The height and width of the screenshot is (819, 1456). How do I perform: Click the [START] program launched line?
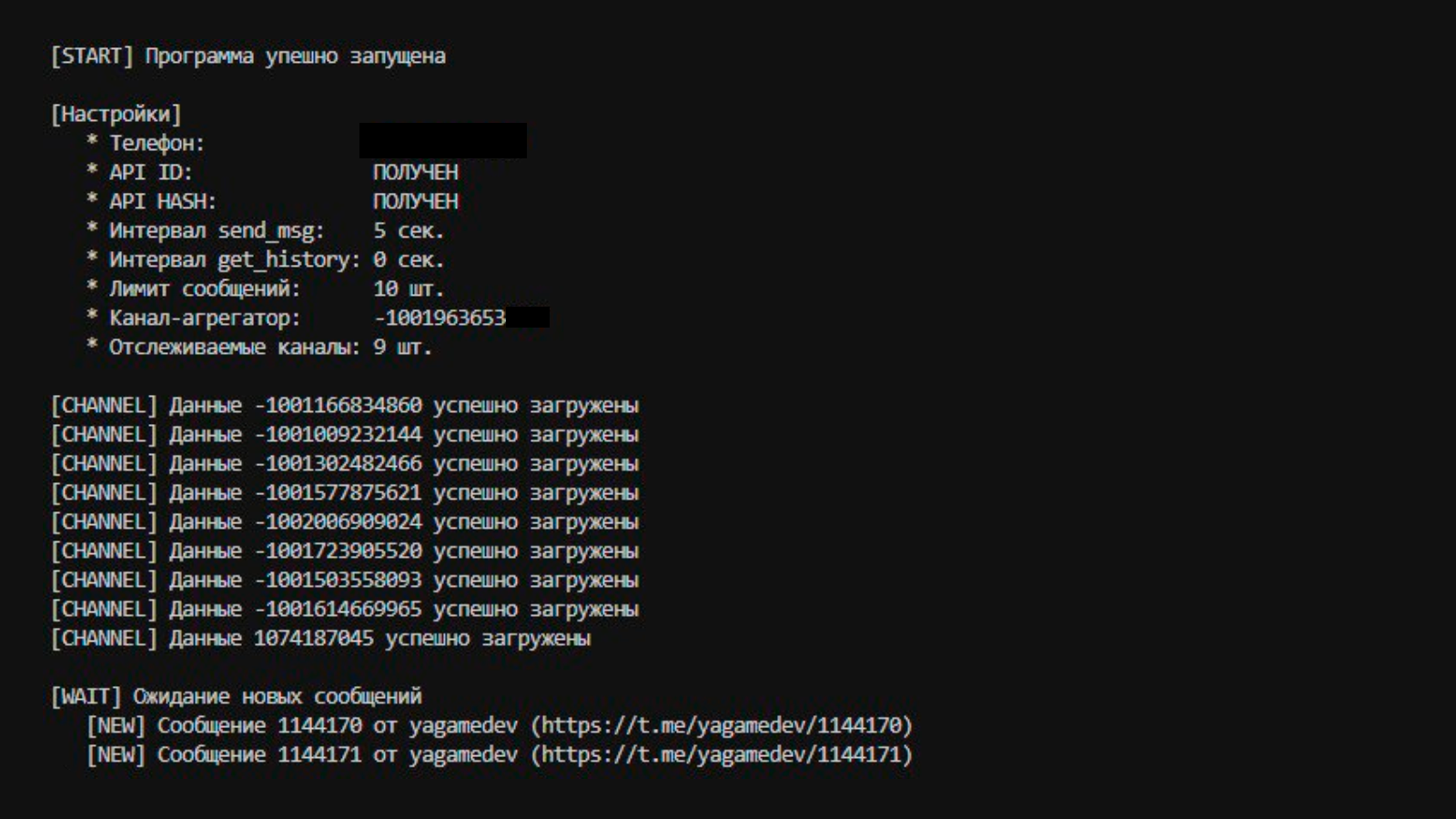[x=248, y=56]
